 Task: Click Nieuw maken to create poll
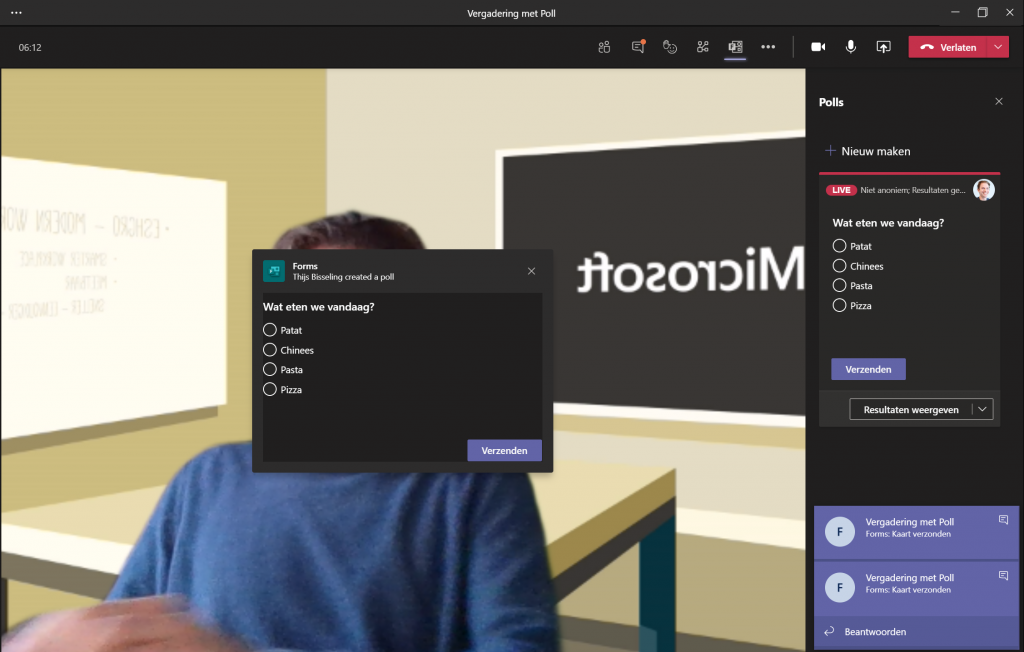pyautogui.click(x=868, y=151)
